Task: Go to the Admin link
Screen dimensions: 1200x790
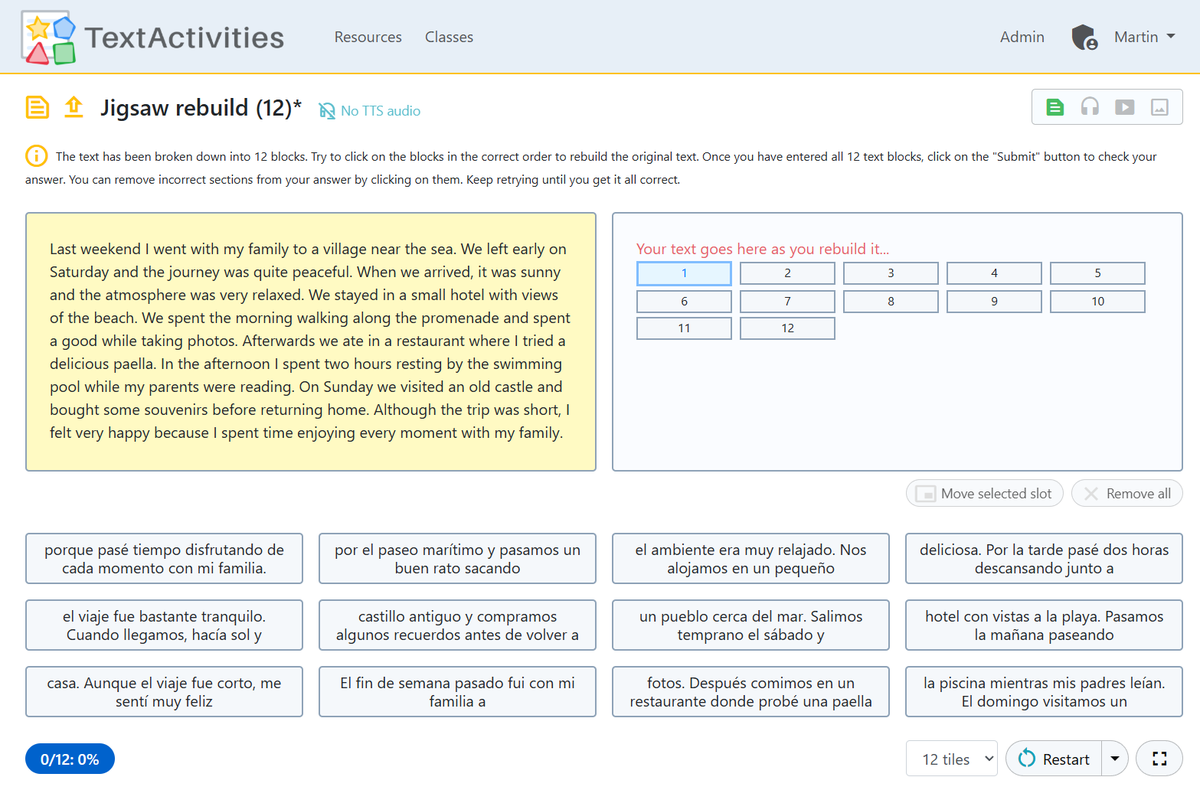Action: [1022, 37]
